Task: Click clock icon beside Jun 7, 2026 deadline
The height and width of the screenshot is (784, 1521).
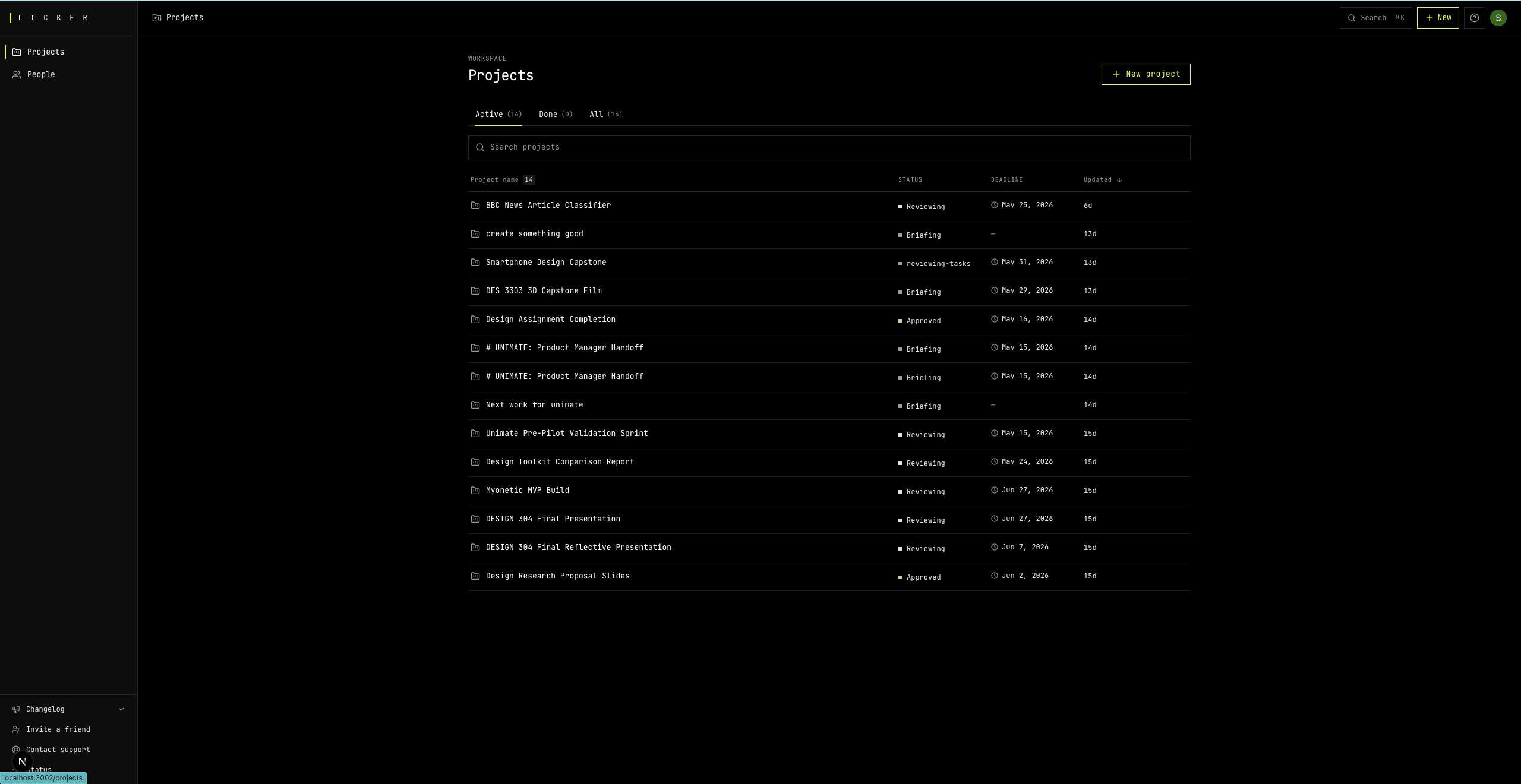Action: [x=995, y=547]
